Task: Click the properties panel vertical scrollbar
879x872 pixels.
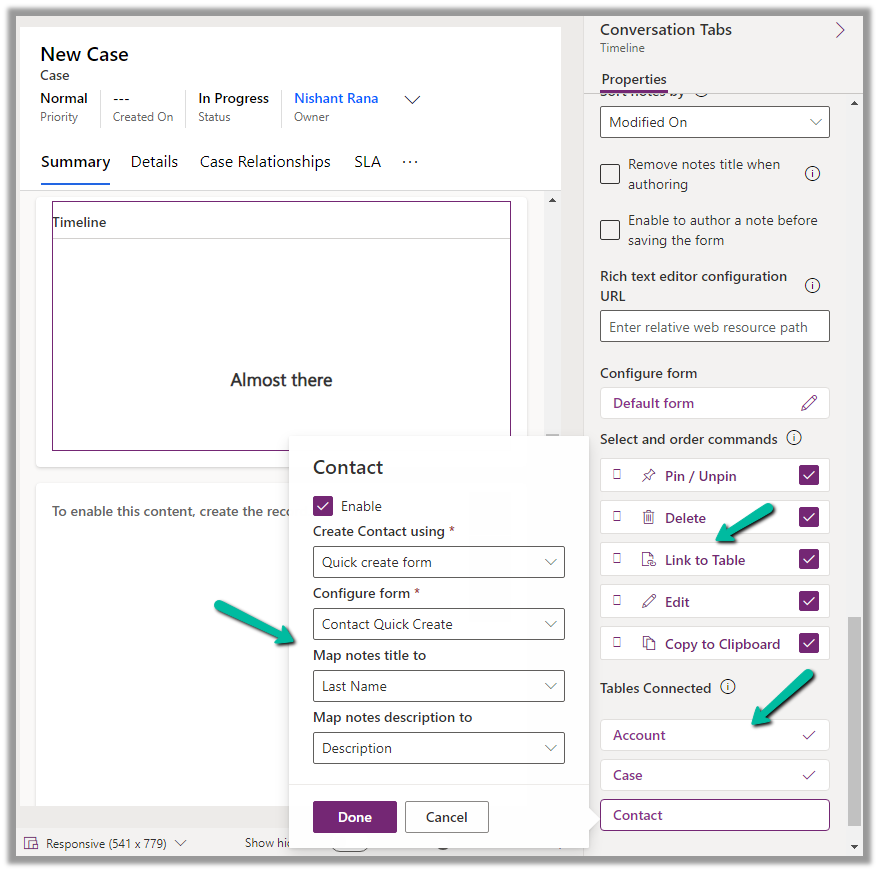Action: (853, 720)
